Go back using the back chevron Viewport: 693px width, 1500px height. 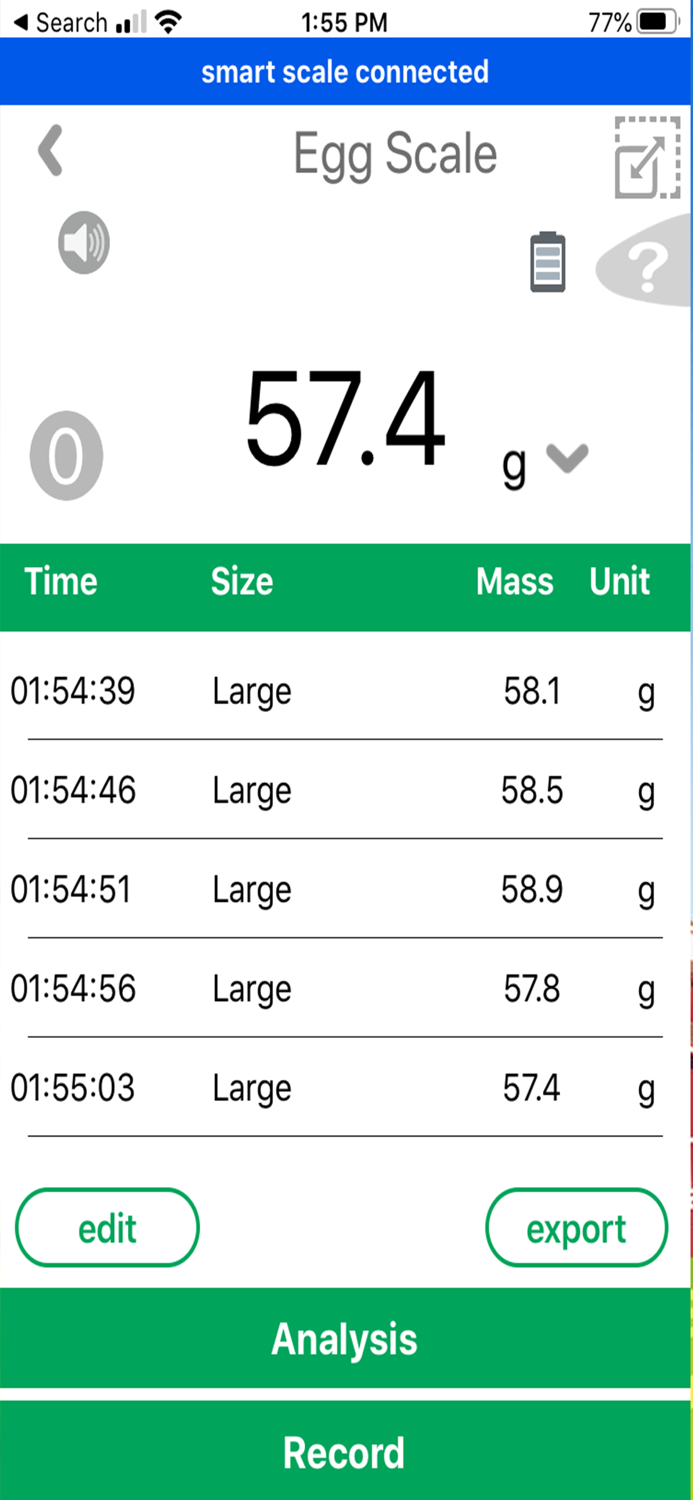(50, 151)
